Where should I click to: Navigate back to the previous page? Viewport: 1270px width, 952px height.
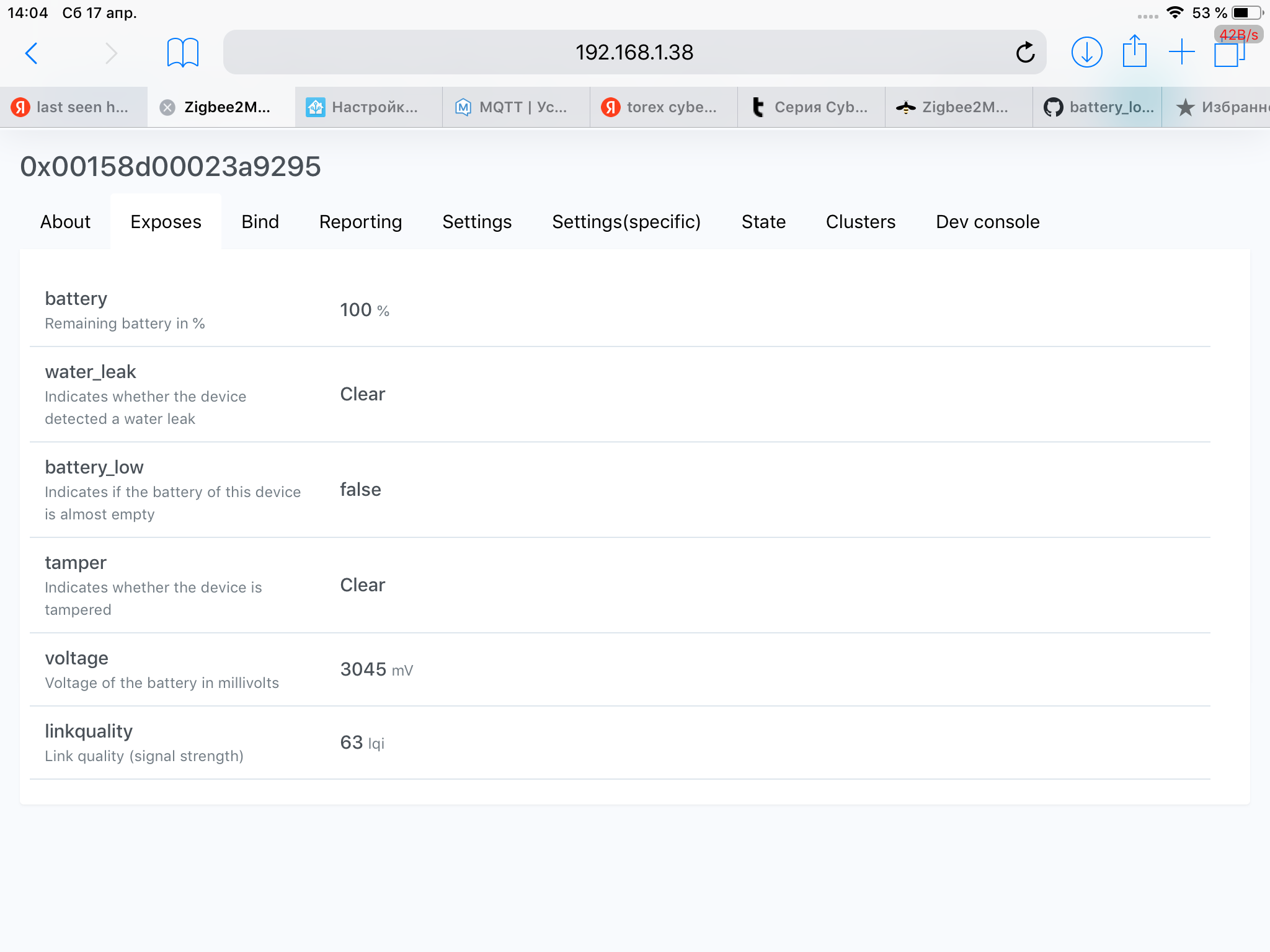point(32,53)
